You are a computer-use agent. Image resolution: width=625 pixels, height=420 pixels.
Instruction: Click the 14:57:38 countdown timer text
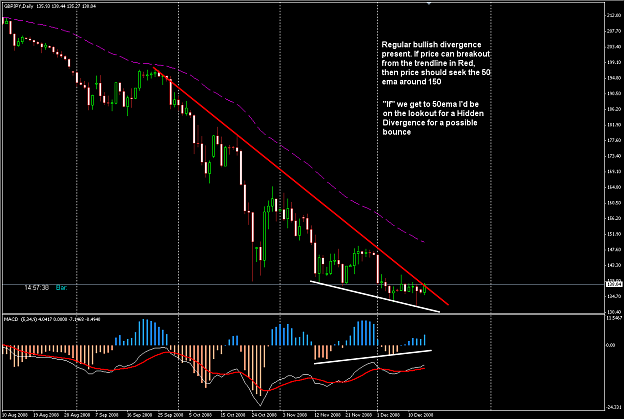pos(36,287)
